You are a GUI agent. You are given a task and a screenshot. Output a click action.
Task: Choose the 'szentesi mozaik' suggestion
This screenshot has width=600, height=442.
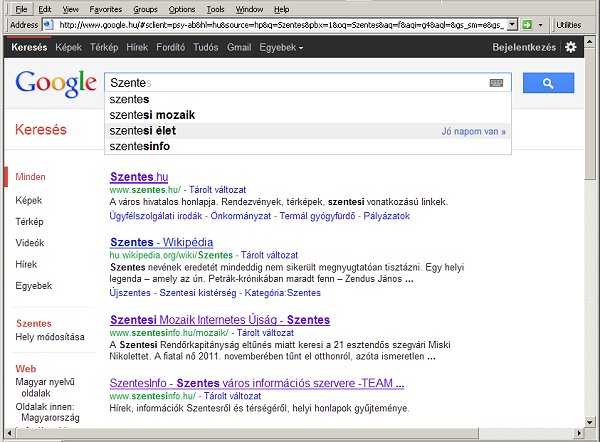[x=308, y=115]
